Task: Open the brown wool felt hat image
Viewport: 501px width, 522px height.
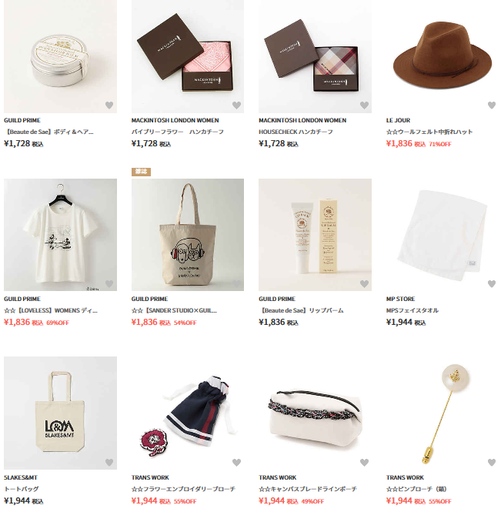Action: (442, 56)
